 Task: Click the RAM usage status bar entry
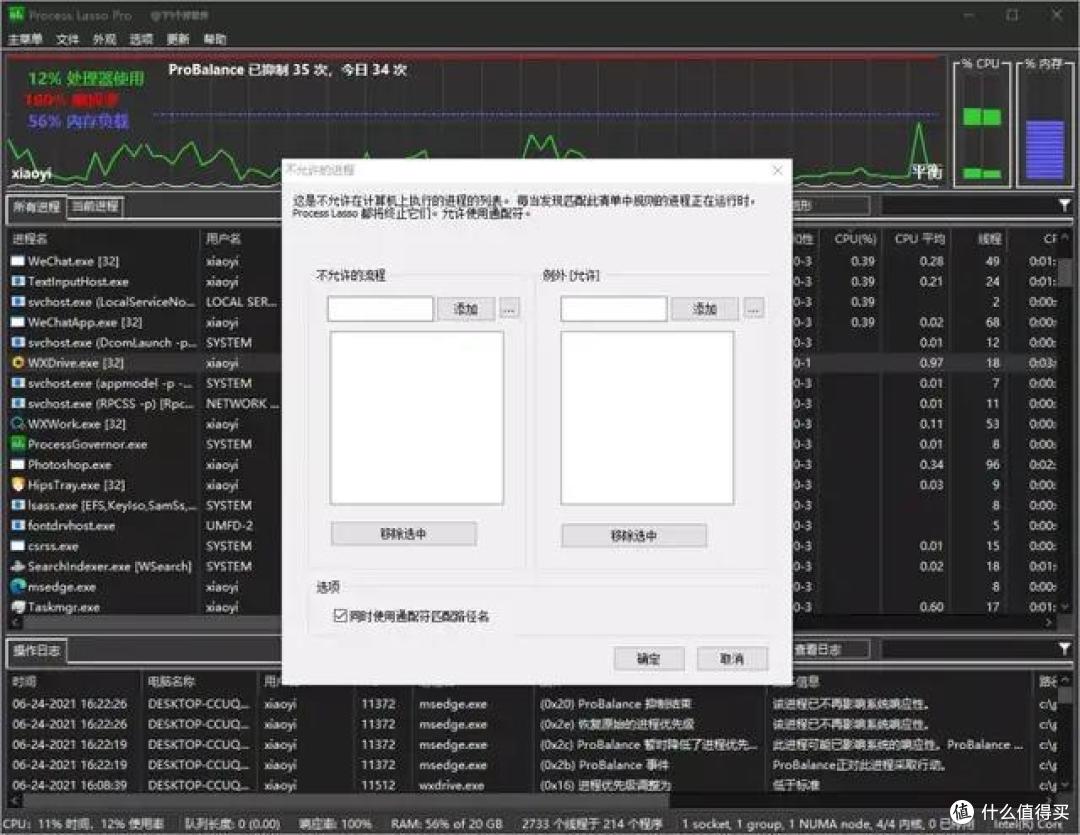click(446, 824)
